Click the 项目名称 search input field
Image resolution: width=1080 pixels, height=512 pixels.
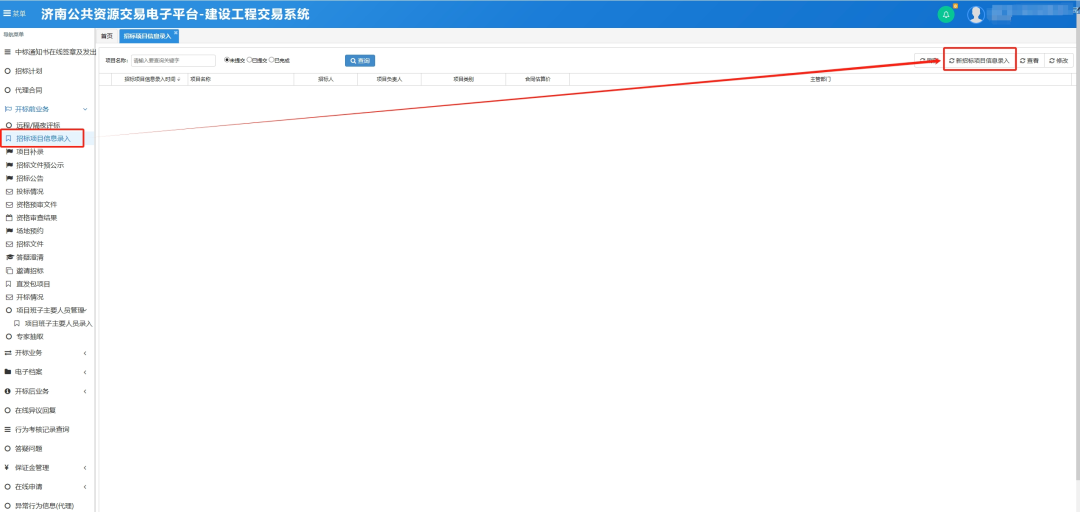click(x=173, y=61)
